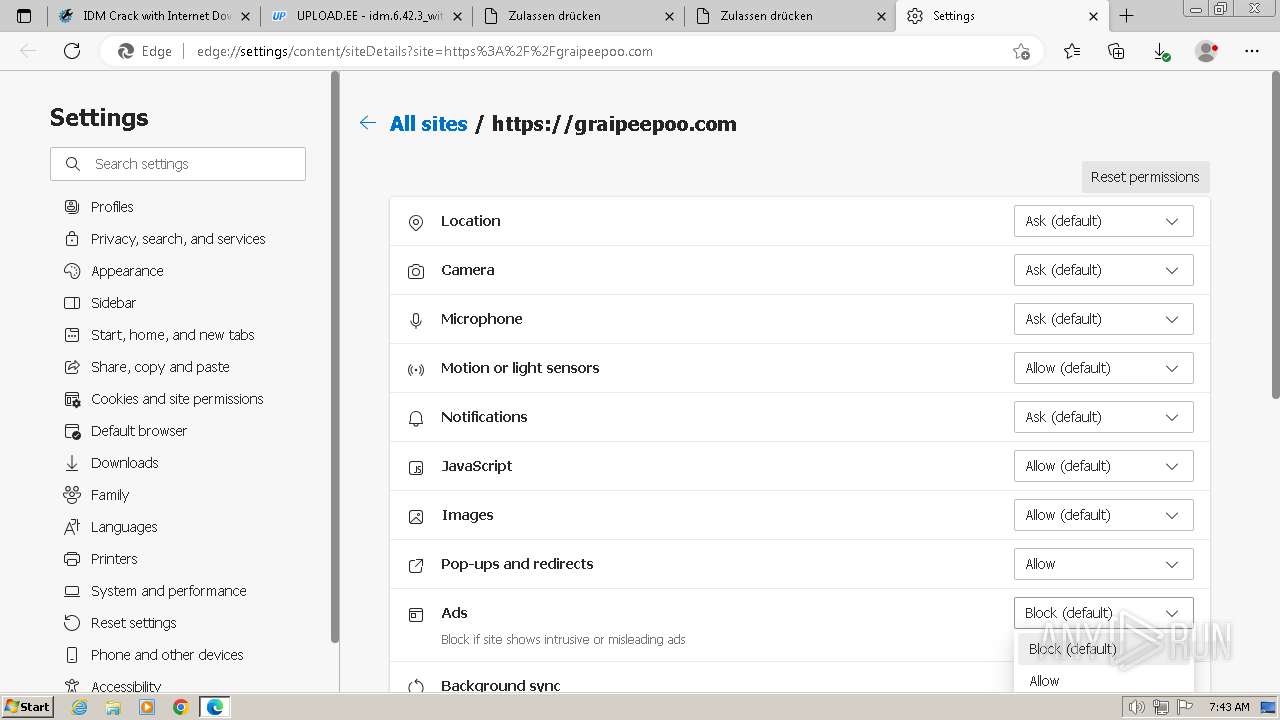
Task: Expand Motion or light sensors dropdown
Action: 1103,368
